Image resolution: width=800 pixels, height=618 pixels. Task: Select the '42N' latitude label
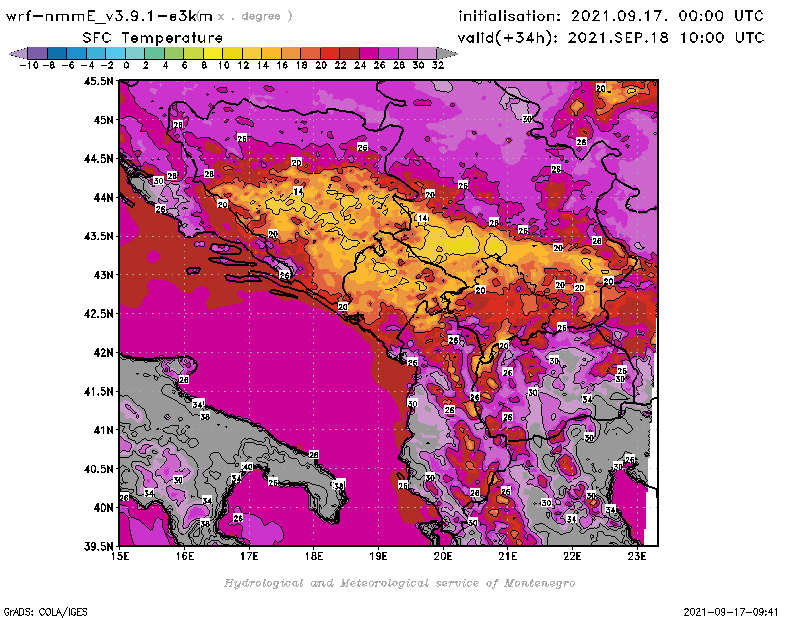point(103,353)
